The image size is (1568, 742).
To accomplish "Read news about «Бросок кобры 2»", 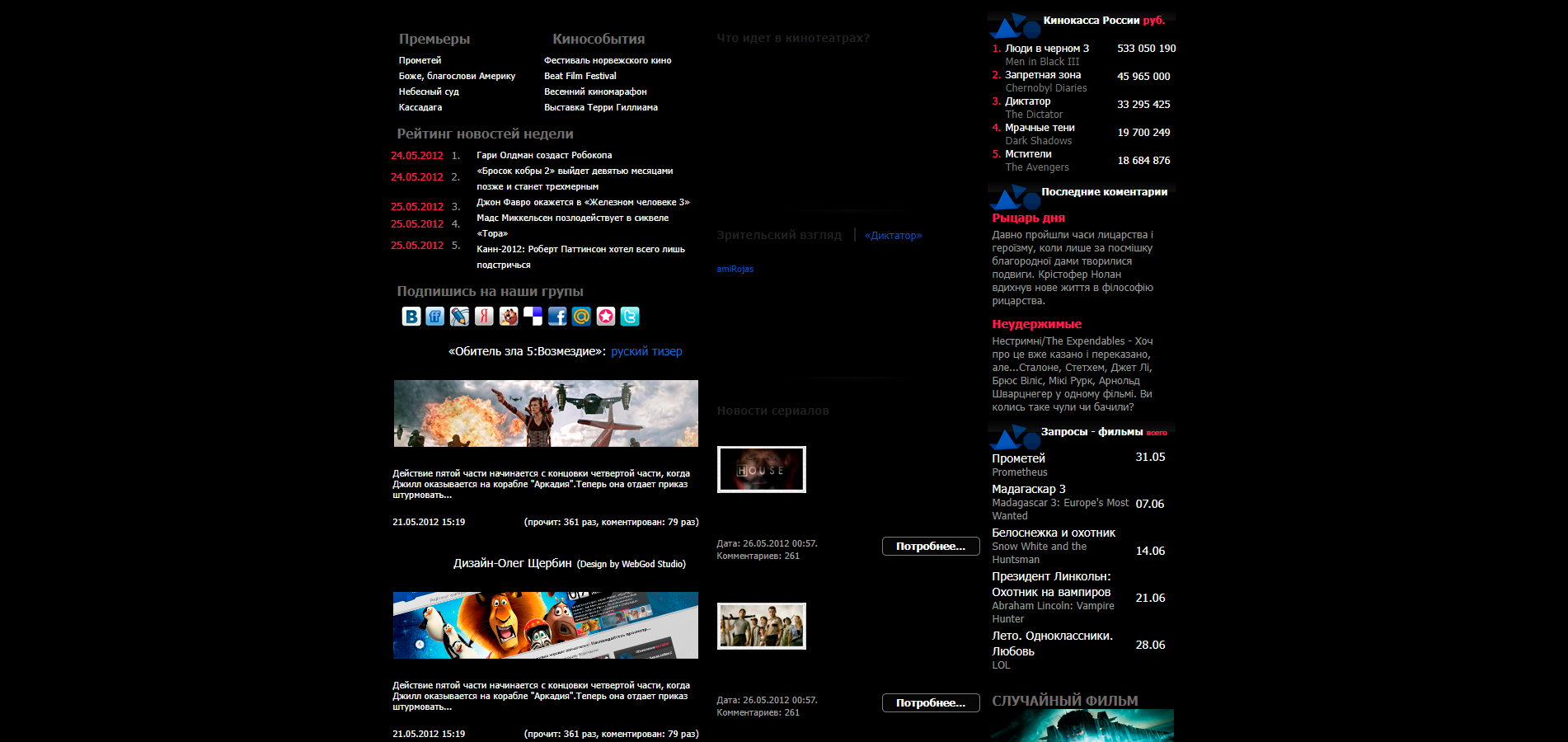I will point(575,179).
